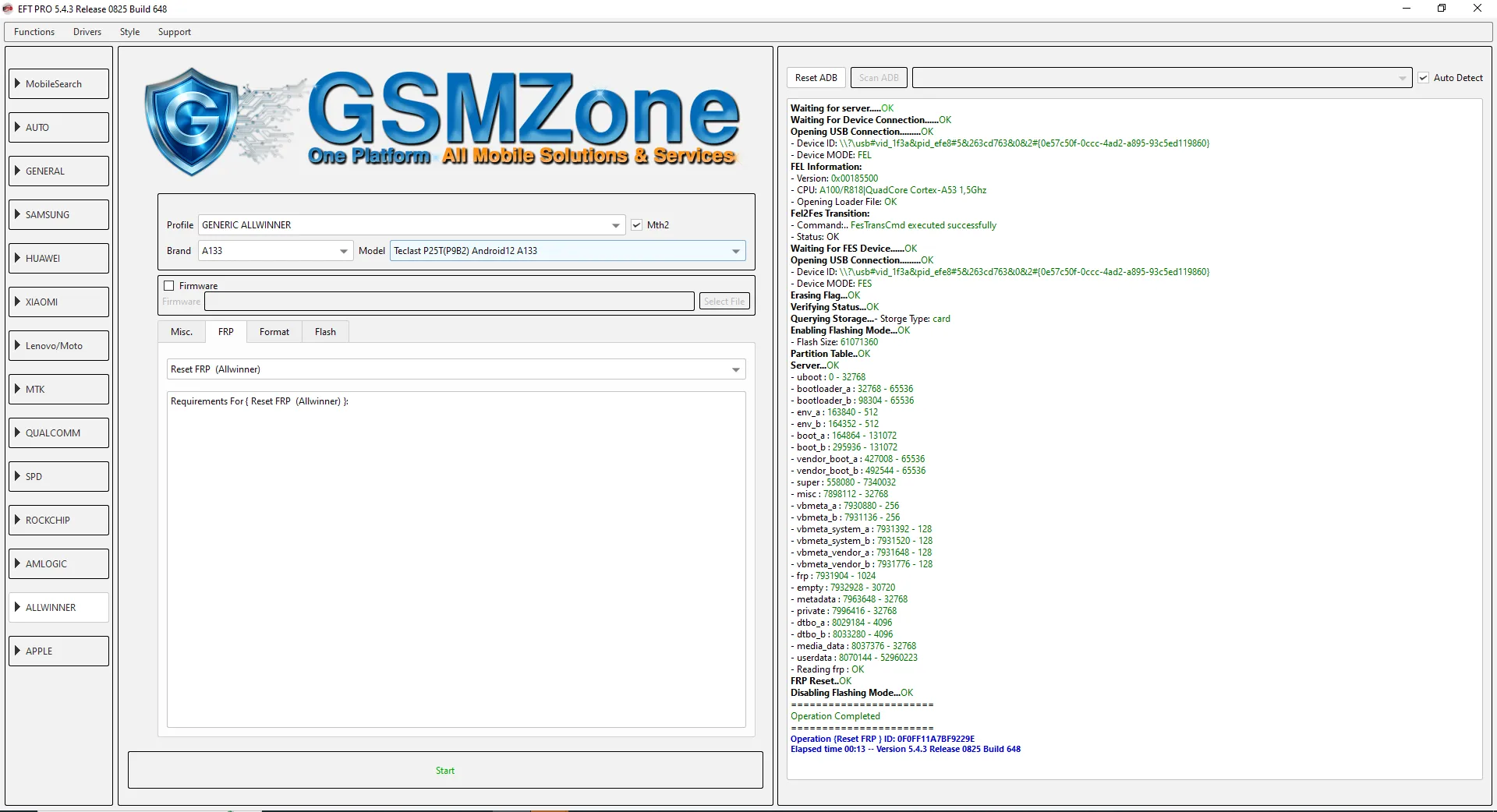
Task: Uncheck the Mth2 checkbox
Action: (637, 225)
